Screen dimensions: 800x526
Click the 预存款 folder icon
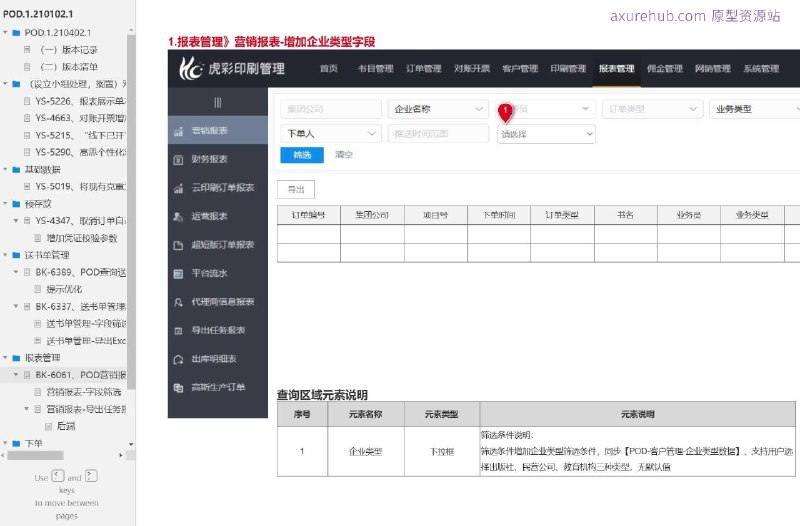[16, 204]
